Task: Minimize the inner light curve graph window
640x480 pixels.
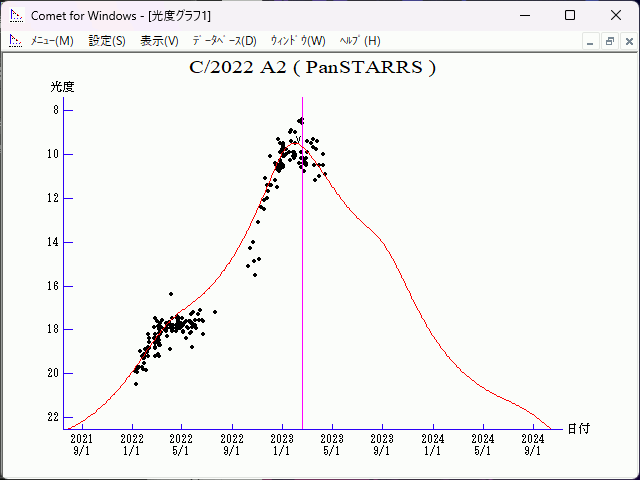Action: click(x=591, y=41)
